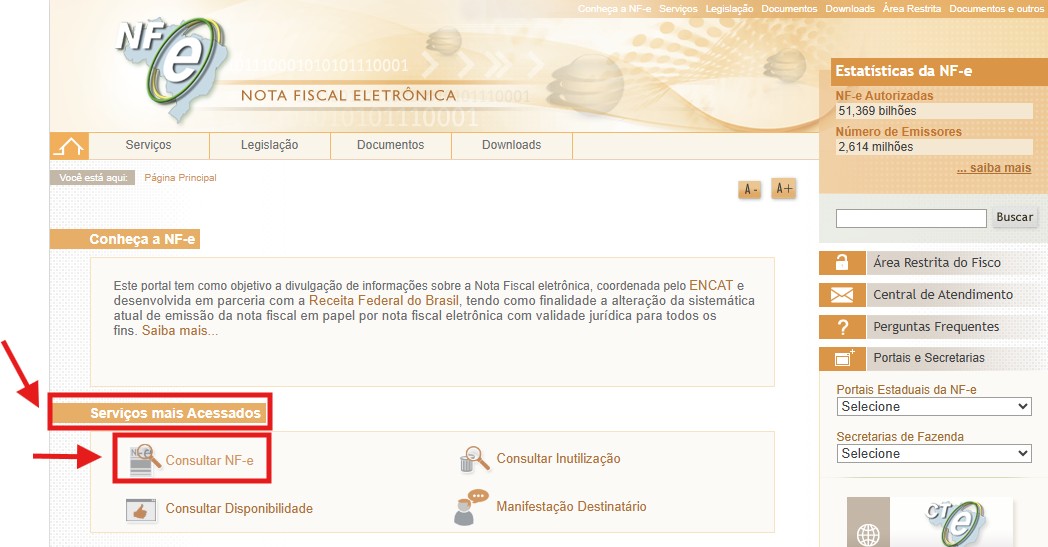Open the Receita Federal do Brasil link
1048x547 pixels.
click(x=384, y=300)
